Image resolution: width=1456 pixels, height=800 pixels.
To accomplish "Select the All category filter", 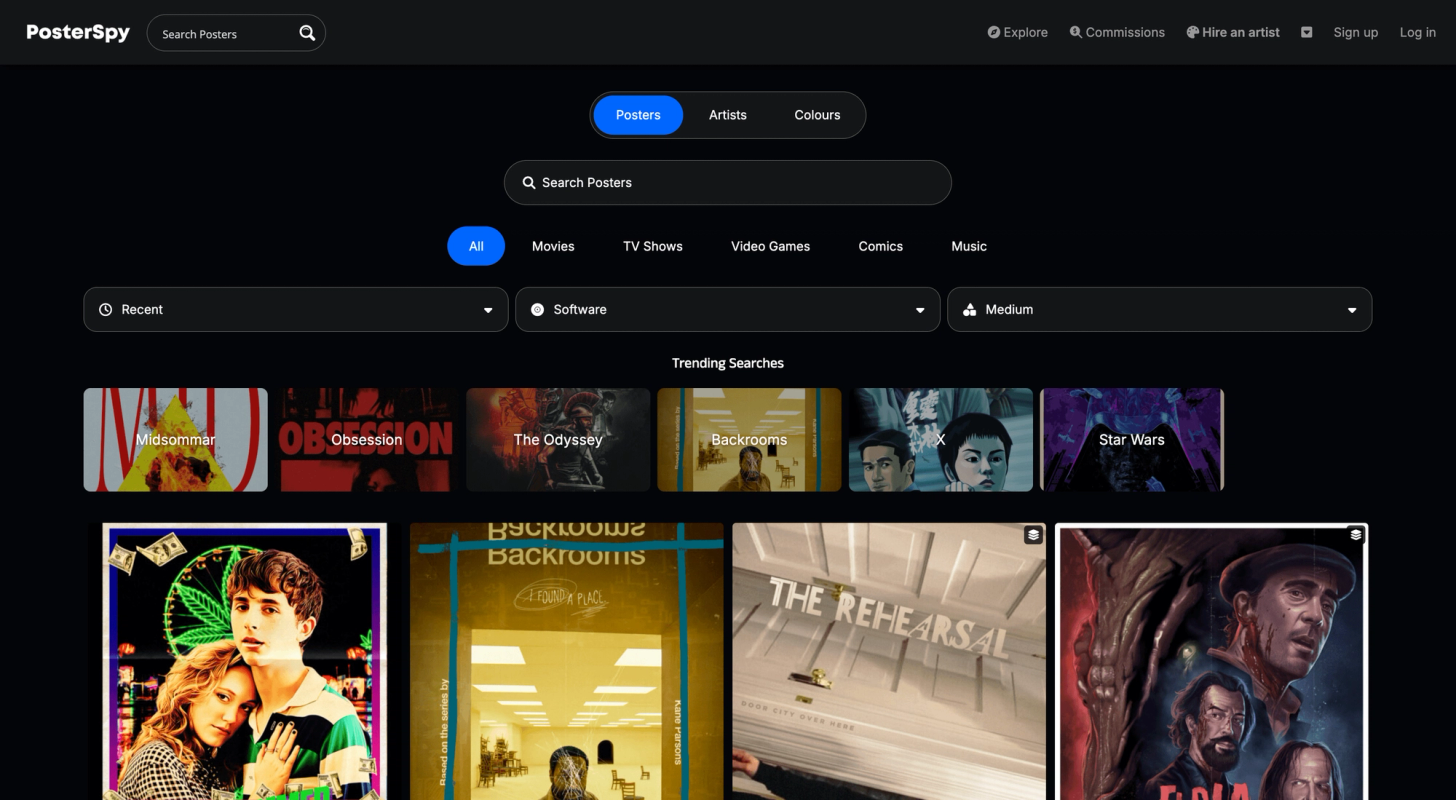I will pyautogui.click(x=476, y=246).
